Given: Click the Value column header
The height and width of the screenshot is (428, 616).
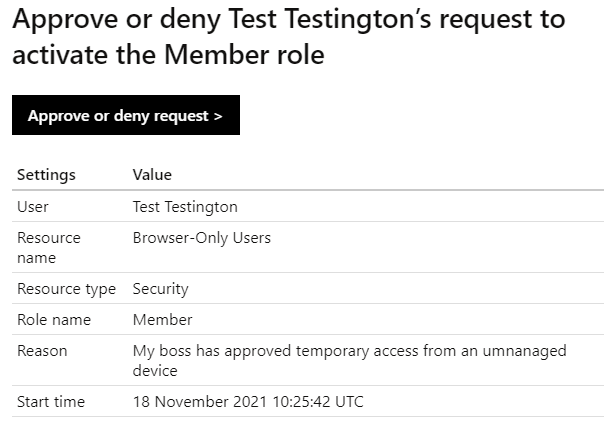Looking at the screenshot, I should pos(152,175).
